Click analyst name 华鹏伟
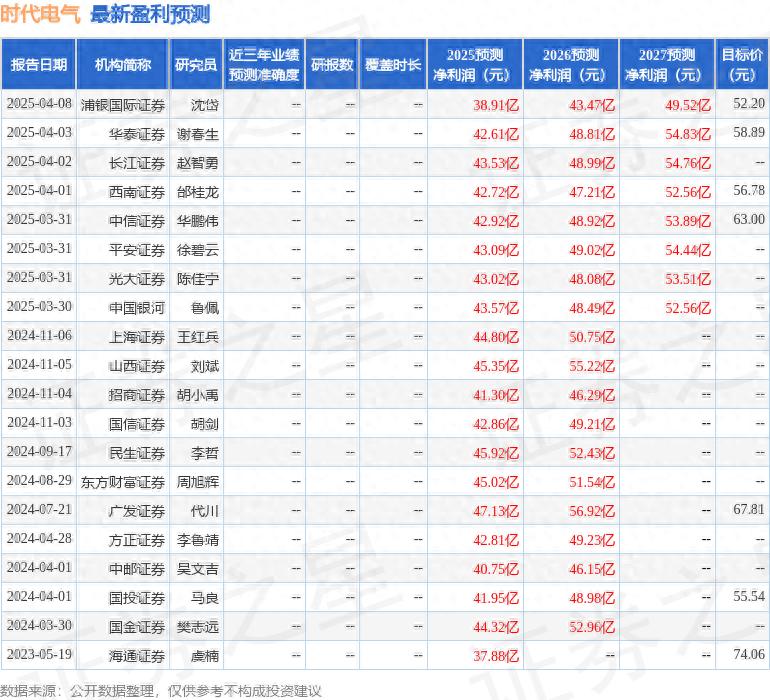Viewport: 770px width, 700px height. 198,221
